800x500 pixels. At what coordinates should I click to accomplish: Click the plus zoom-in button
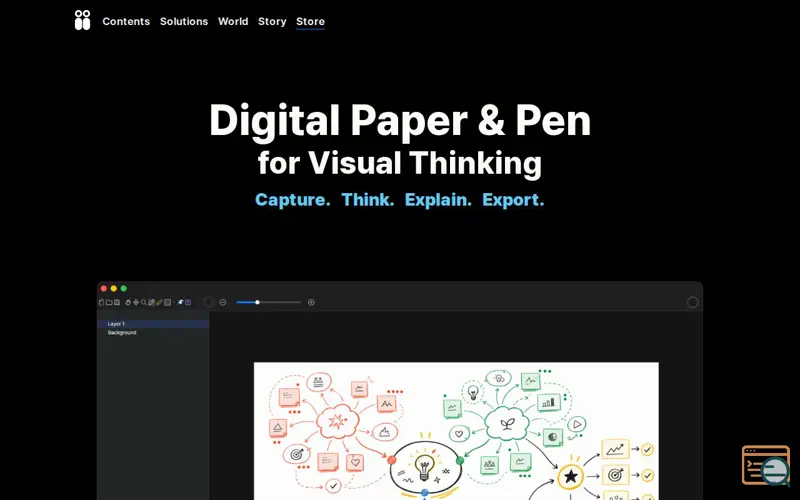tap(311, 303)
